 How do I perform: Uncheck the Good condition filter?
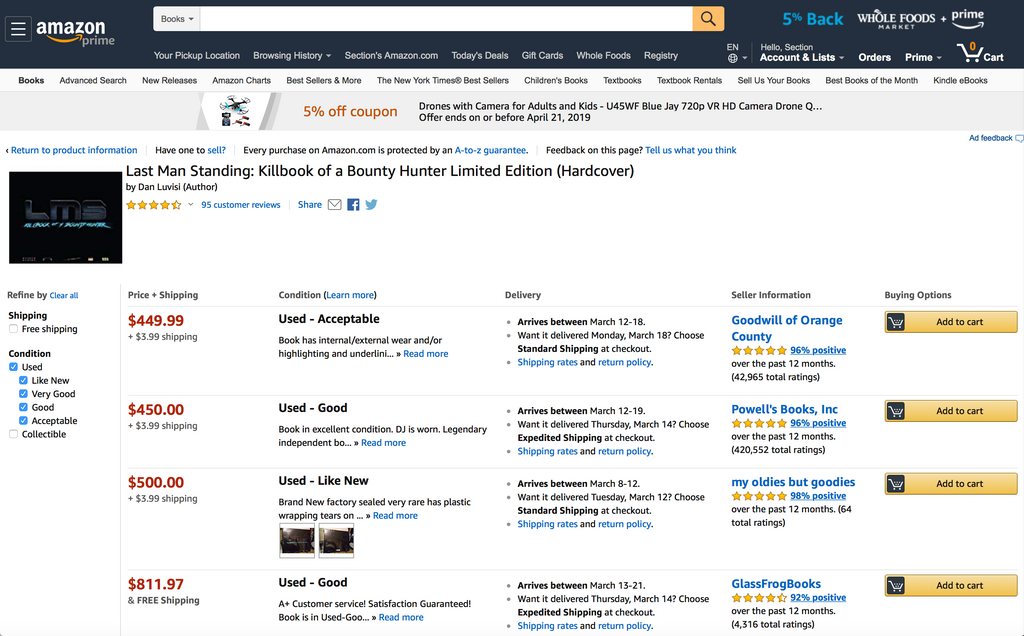(24, 407)
